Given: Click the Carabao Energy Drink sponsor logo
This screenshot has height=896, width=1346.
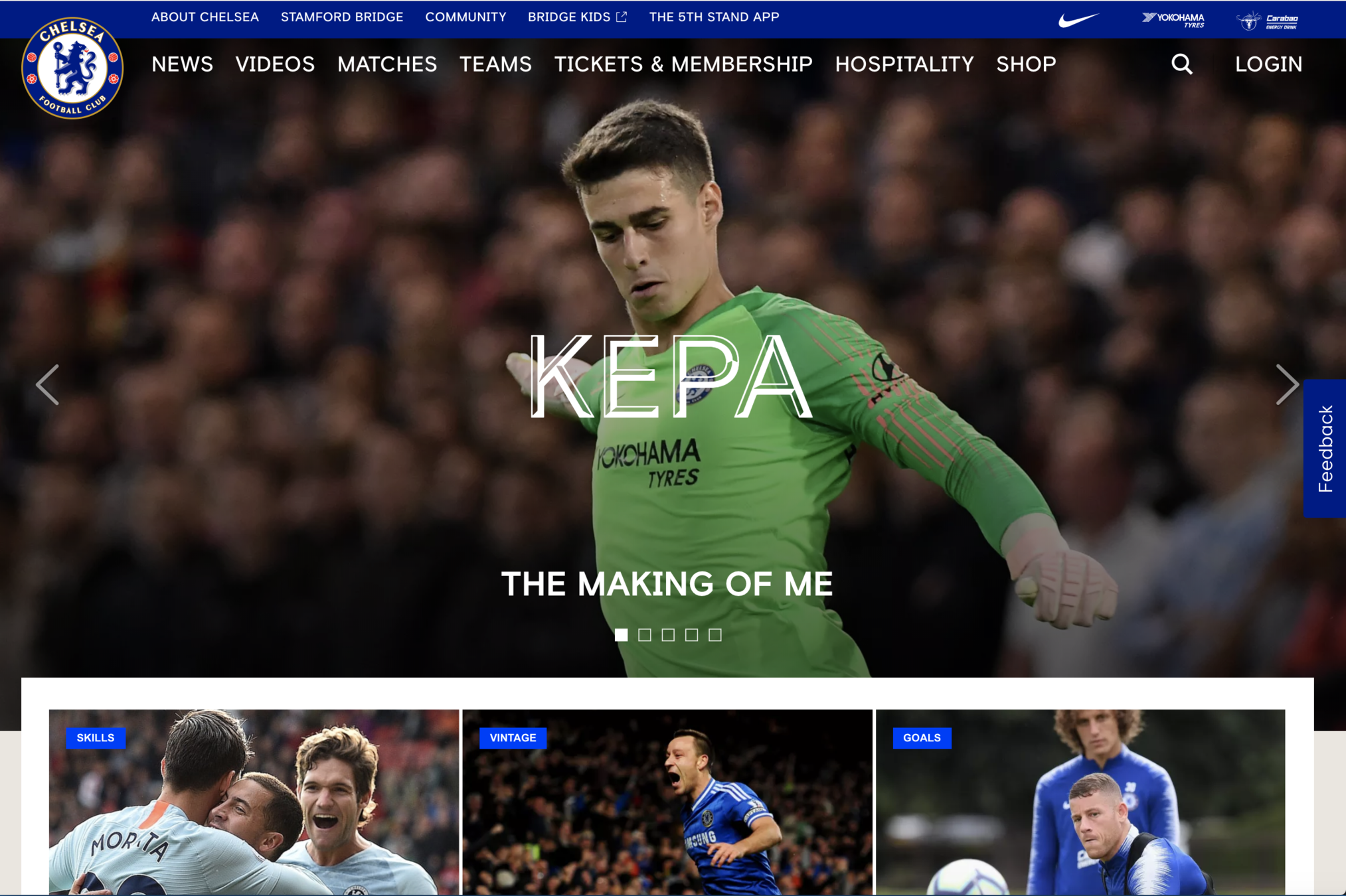Looking at the screenshot, I should tap(1268, 21).
